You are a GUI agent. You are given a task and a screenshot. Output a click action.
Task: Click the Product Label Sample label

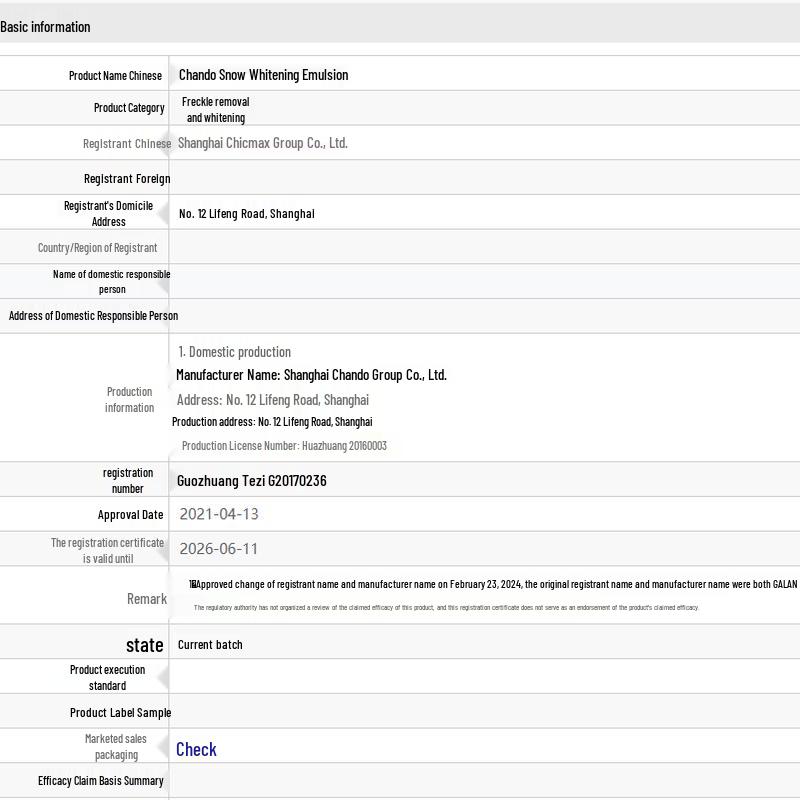coord(120,713)
